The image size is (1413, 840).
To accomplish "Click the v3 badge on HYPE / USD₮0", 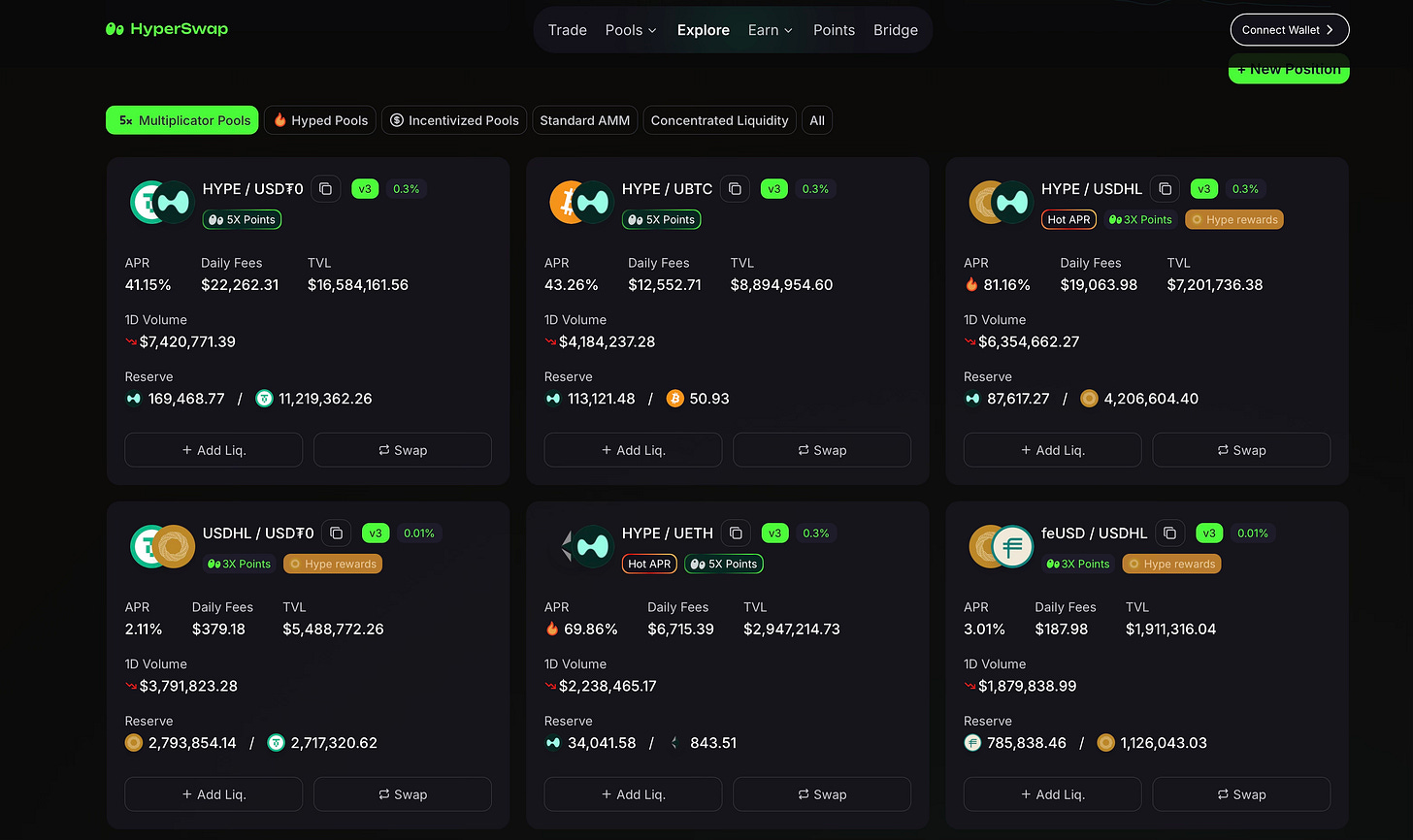I will pyautogui.click(x=365, y=189).
